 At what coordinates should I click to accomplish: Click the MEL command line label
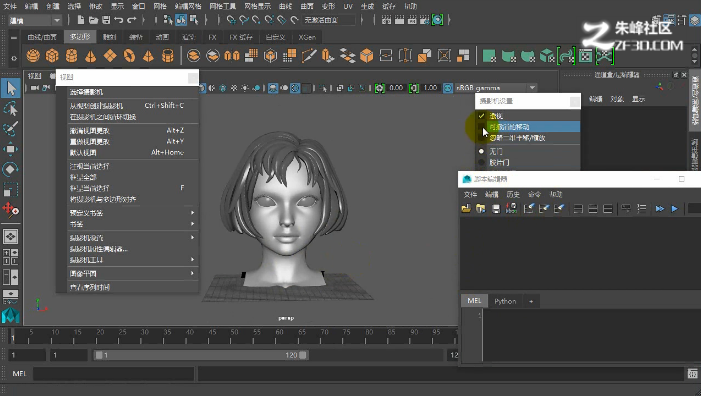point(19,374)
